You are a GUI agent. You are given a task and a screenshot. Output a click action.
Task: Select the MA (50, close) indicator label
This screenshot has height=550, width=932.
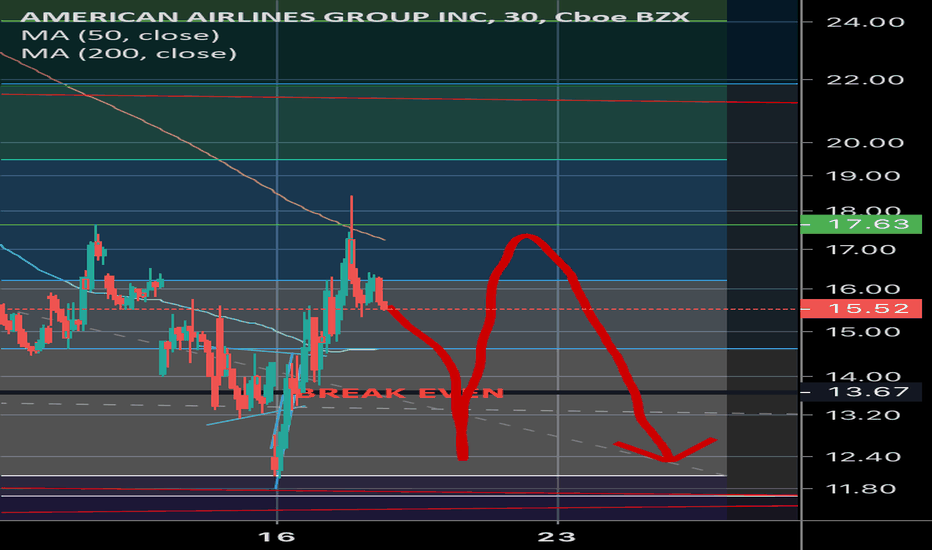(x=120, y=35)
